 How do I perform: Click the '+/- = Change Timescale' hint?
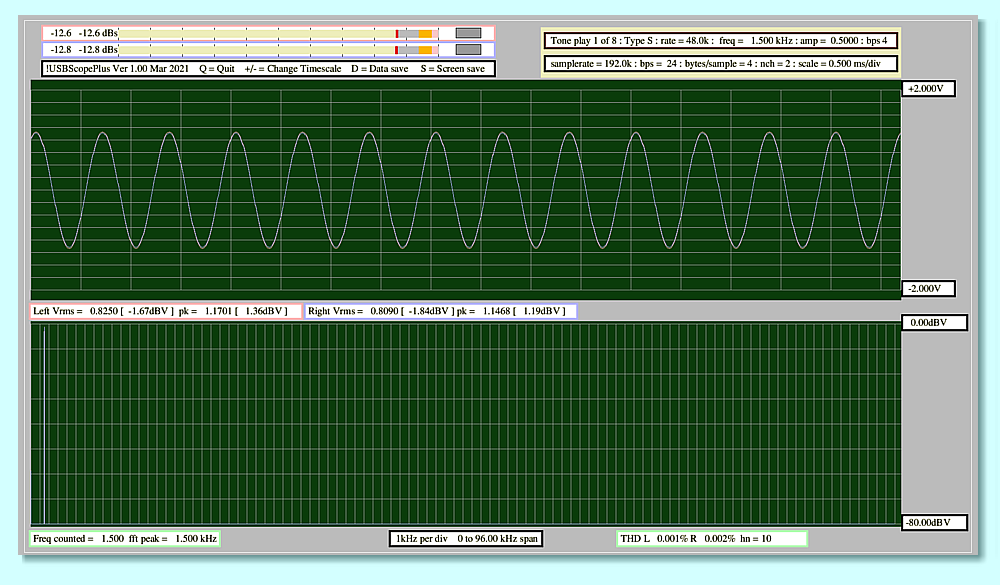(293, 69)
